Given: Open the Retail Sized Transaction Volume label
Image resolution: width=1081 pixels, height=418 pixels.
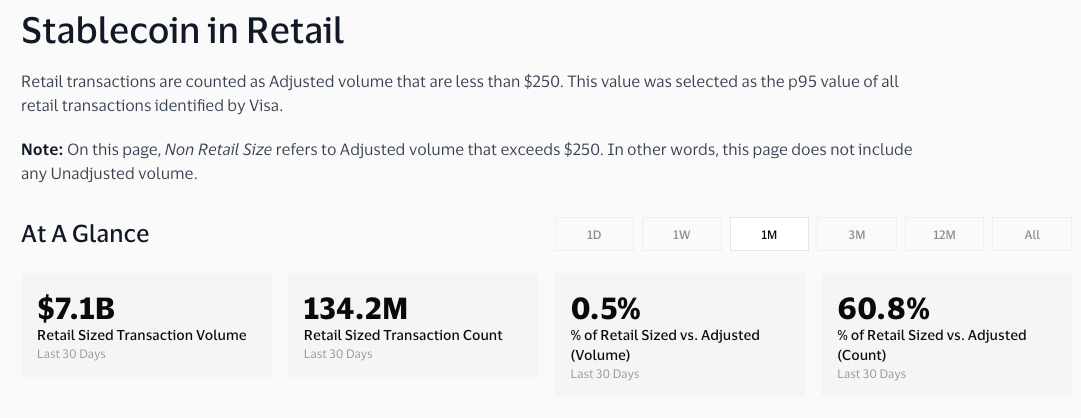Looking at the screenshot, I should click(x=141, y=335).
